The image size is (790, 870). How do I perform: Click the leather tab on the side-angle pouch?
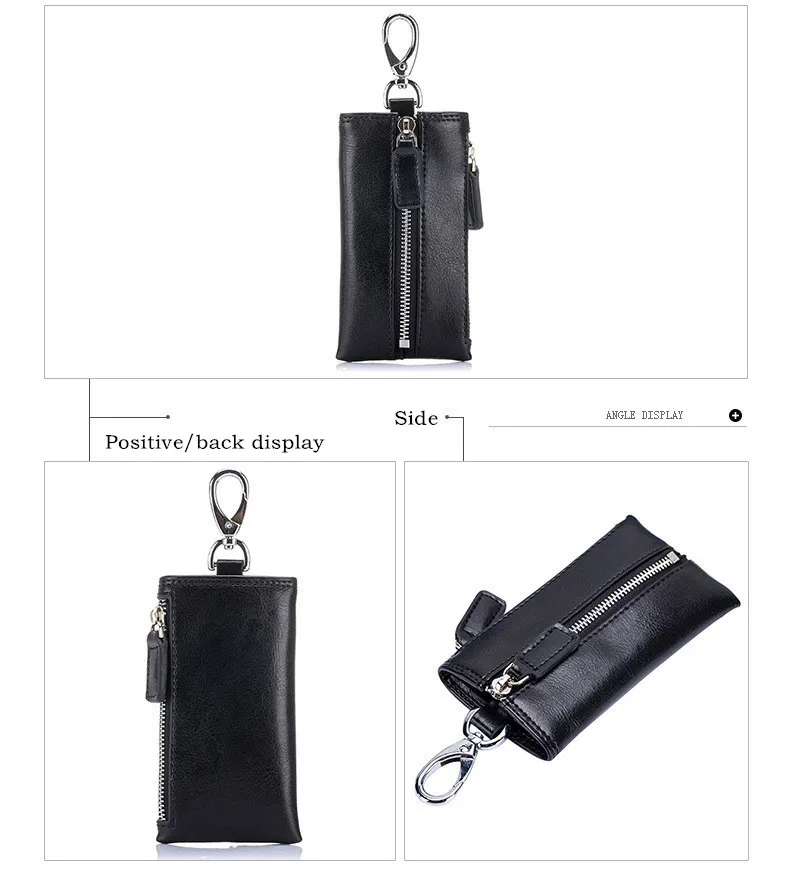coord(478,616)
